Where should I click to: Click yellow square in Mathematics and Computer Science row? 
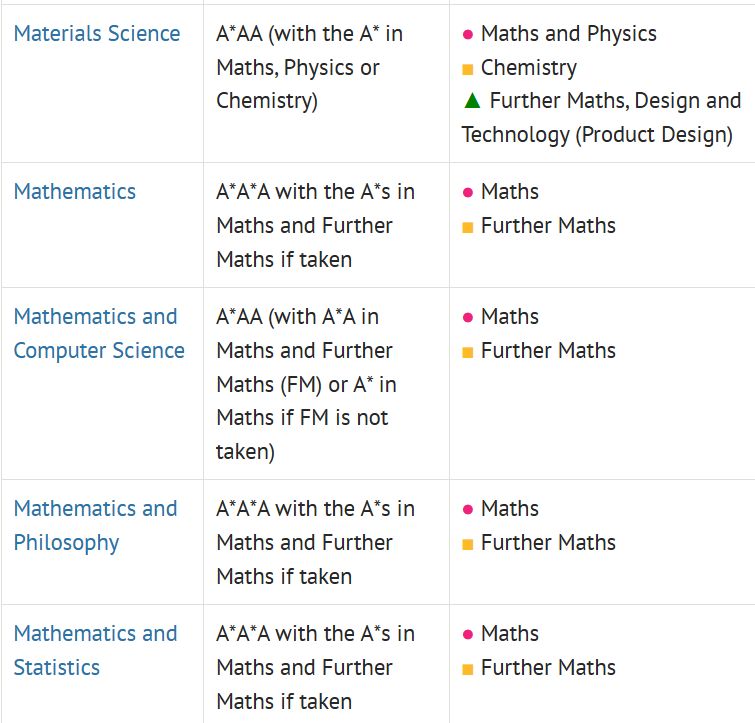click(468, 352)
